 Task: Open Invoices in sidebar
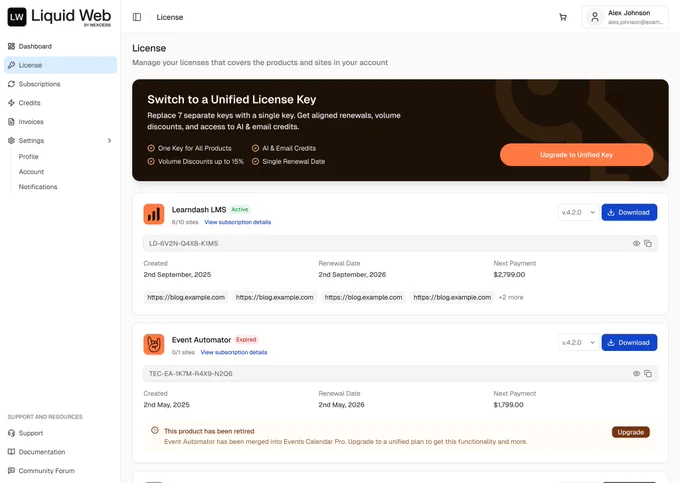pos(60,122)
